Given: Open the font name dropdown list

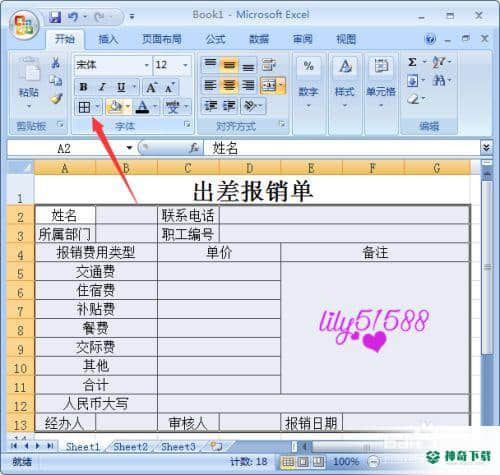Looking at the screenshot, I should pyautogui.click(x=146, y=65).
